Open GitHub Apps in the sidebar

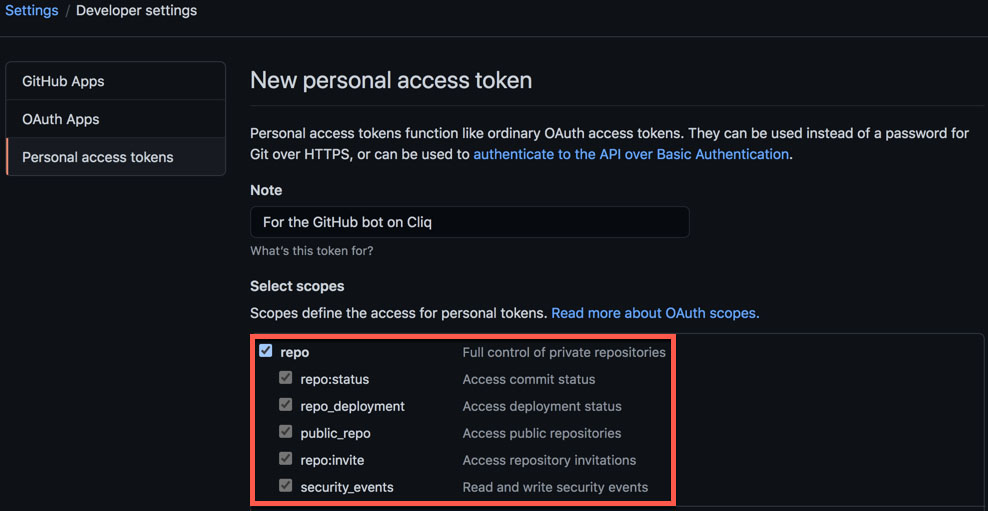click(63, 81)
